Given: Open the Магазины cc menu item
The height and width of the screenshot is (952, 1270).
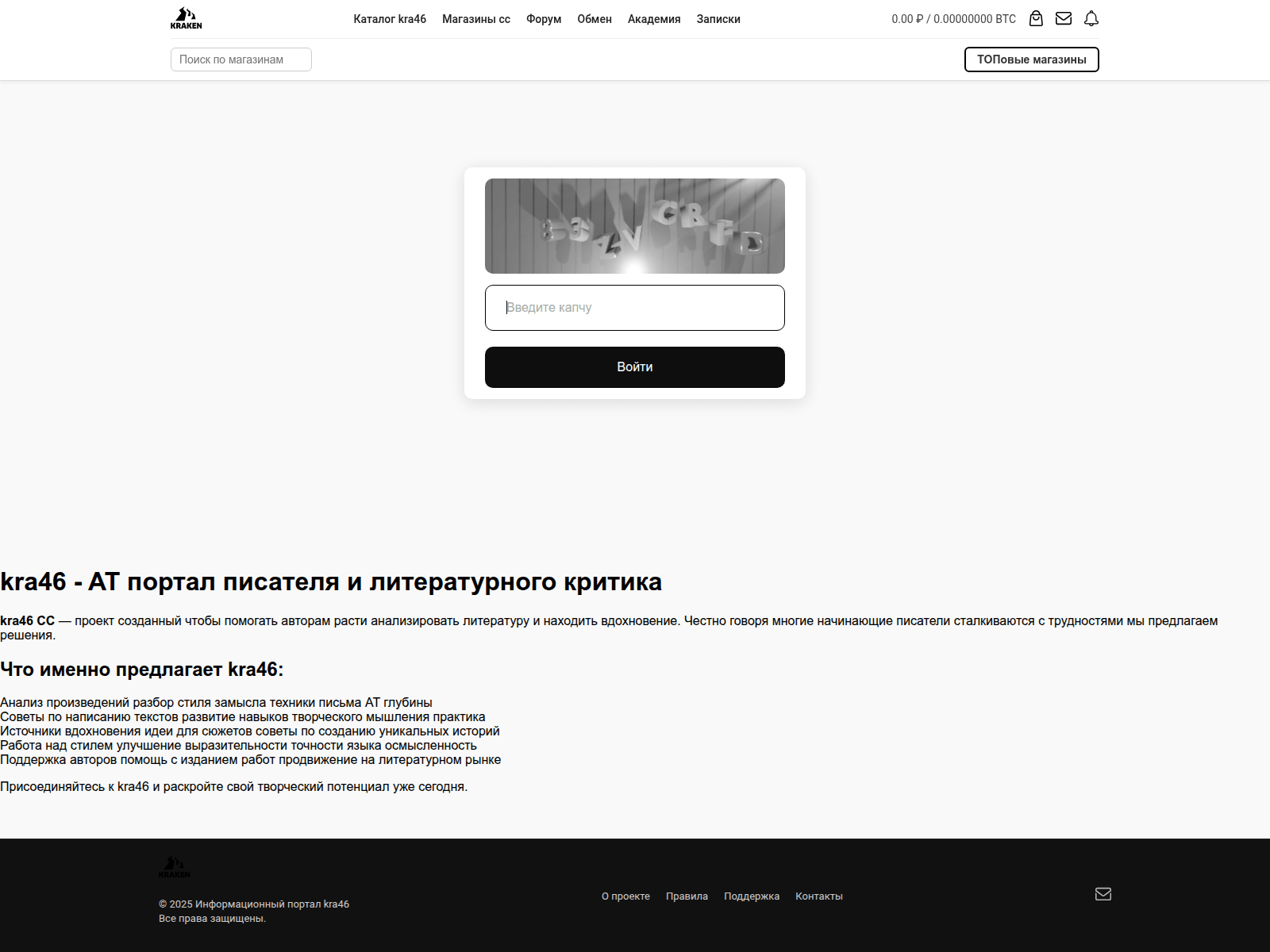Looking at the screenshot, I should [476, 19].
